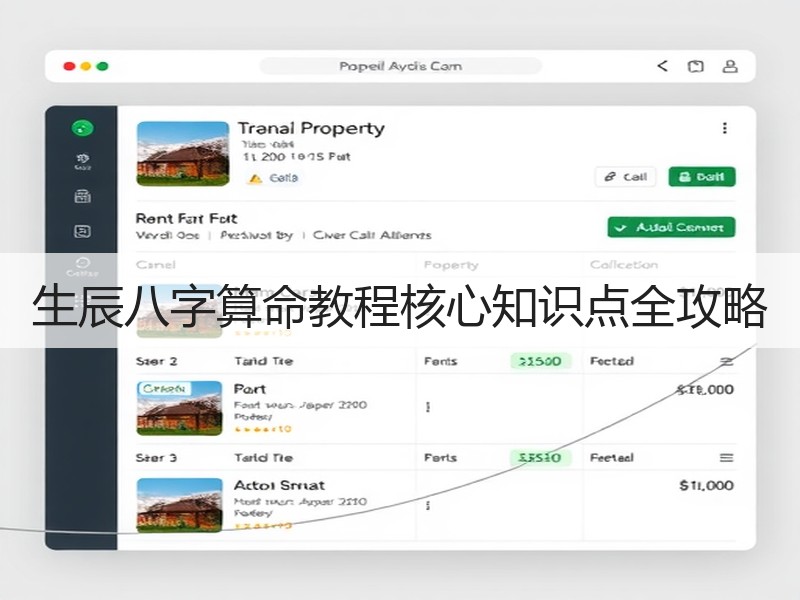Open the Tranal Property header thumbnail
Image resolution: width=800 pixels, height=600 pixels.
[x=183, y=154]
